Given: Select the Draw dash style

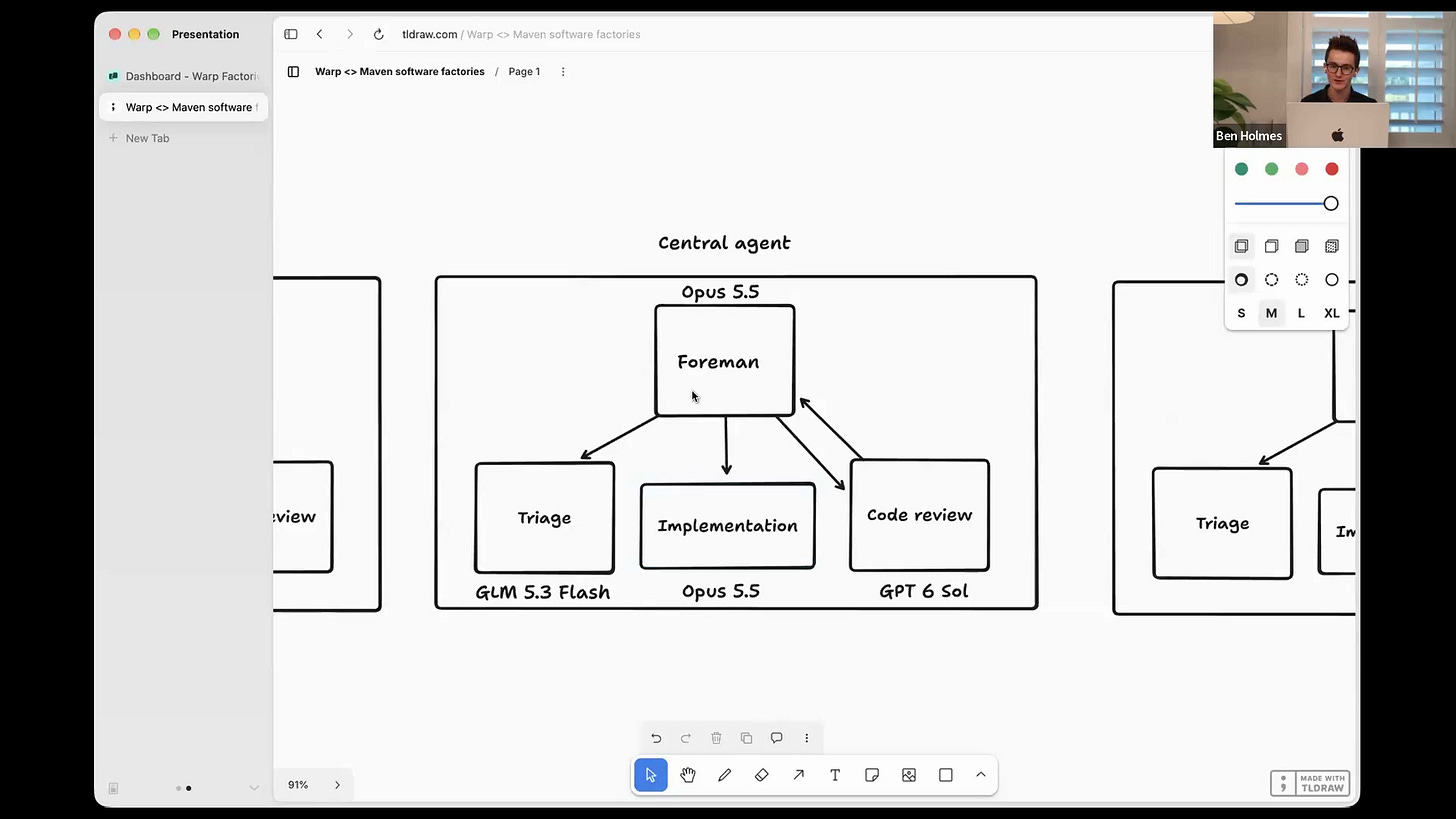Looking at the screenshot, I should click(x=1241, y=280).
